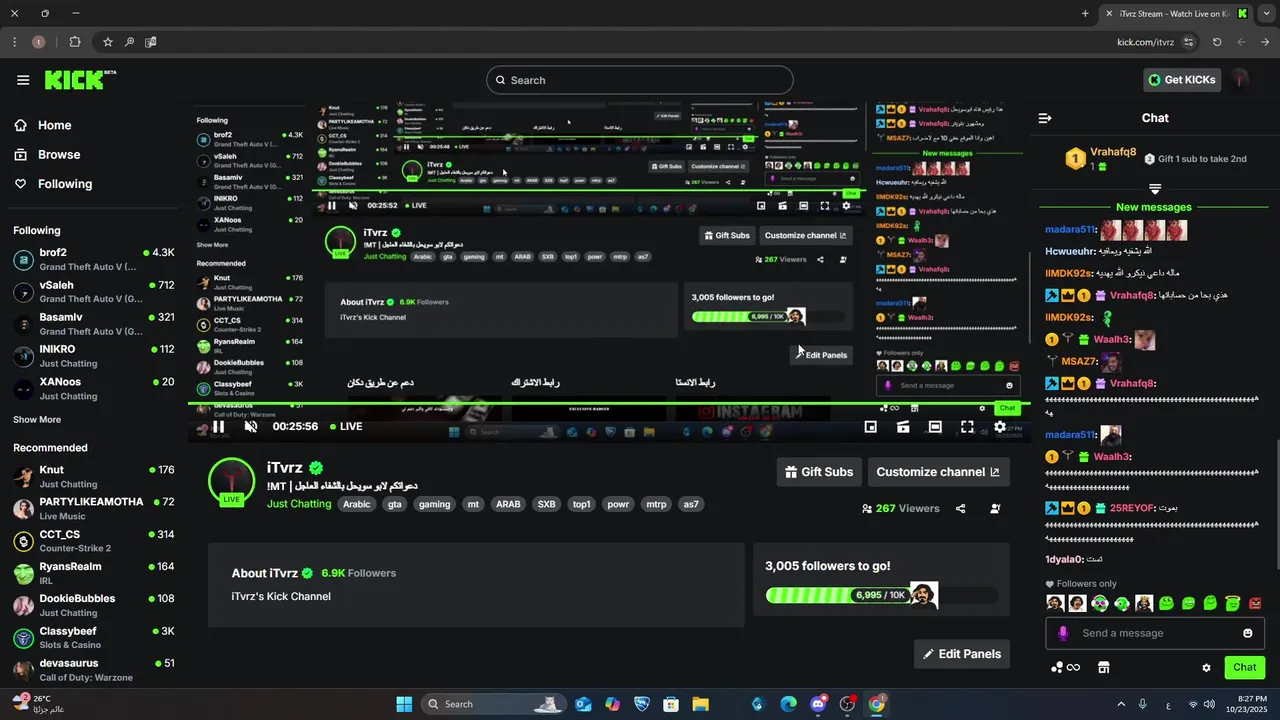Expand the gift leaderboard chevron in chat
Image resolution: width=1280 pixels, height=720 pixels.
pyautogui.click(x=1155, y=189)
